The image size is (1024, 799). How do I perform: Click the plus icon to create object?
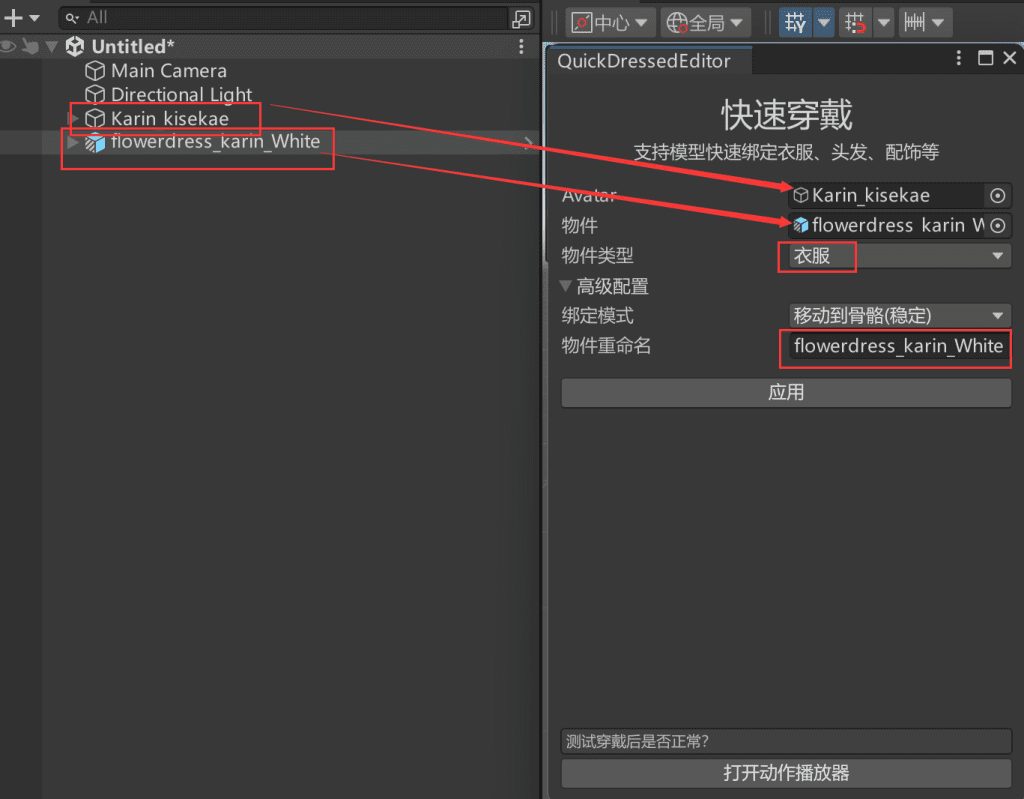pos(13,18)
